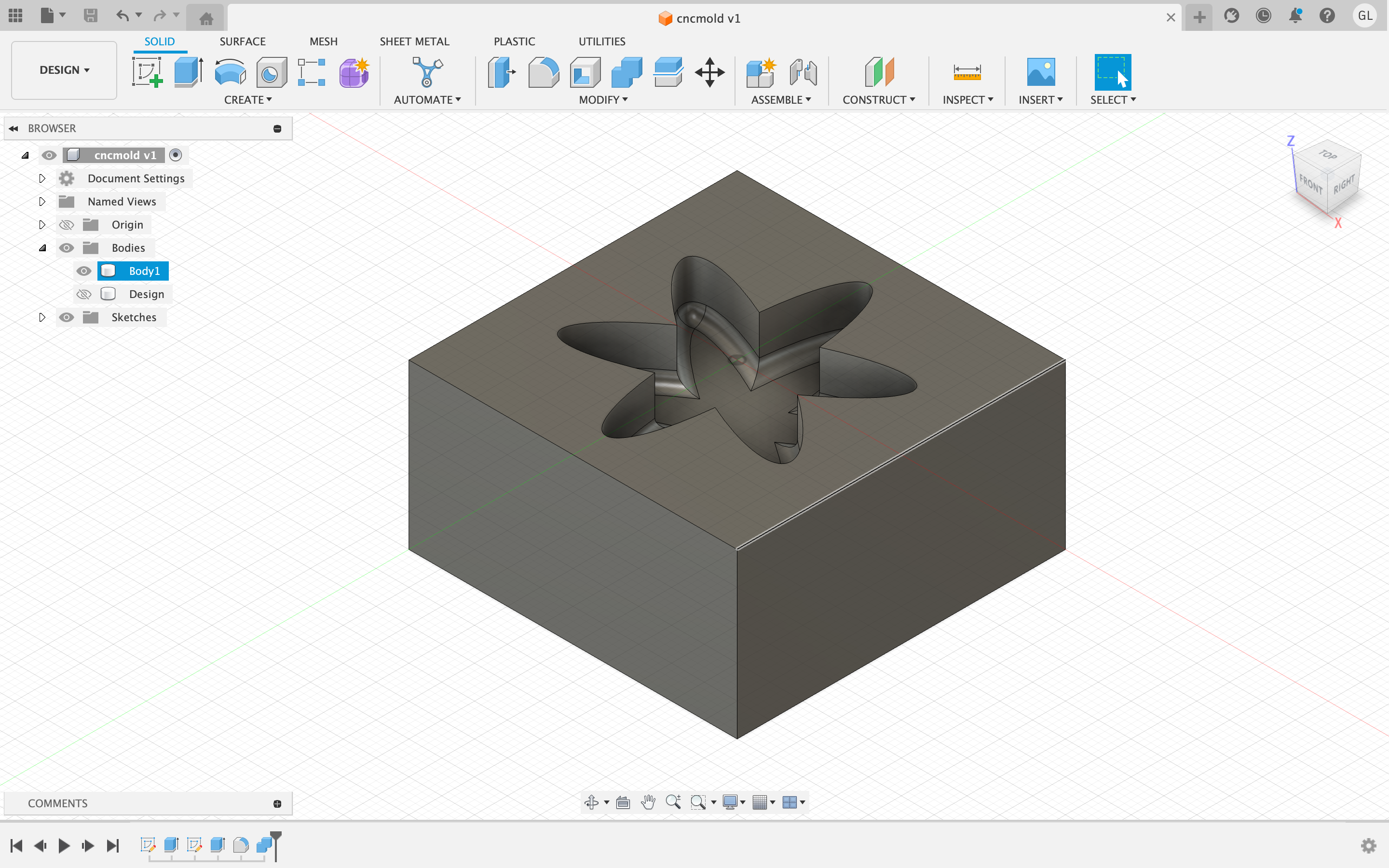Toggle visibility of the Origin folder

pyautogui.click(x=67, y=225)
